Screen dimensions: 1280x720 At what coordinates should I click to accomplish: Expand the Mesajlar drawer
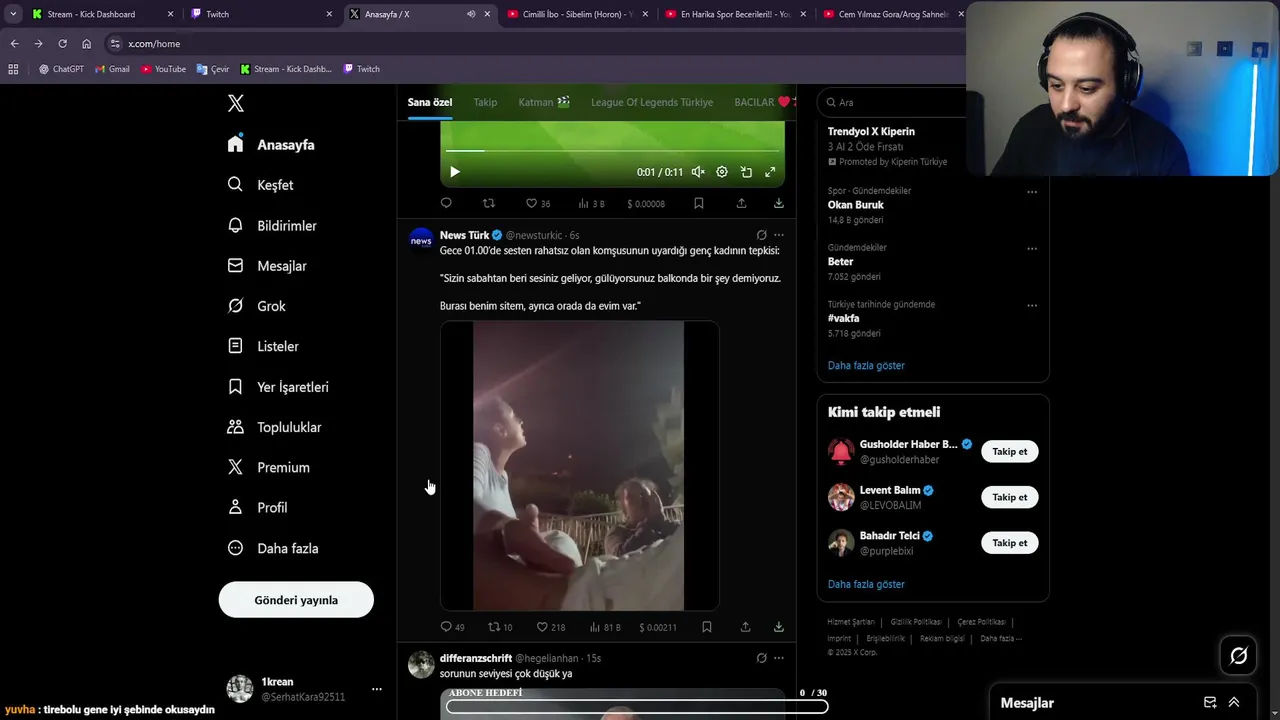coord(1234,702)
